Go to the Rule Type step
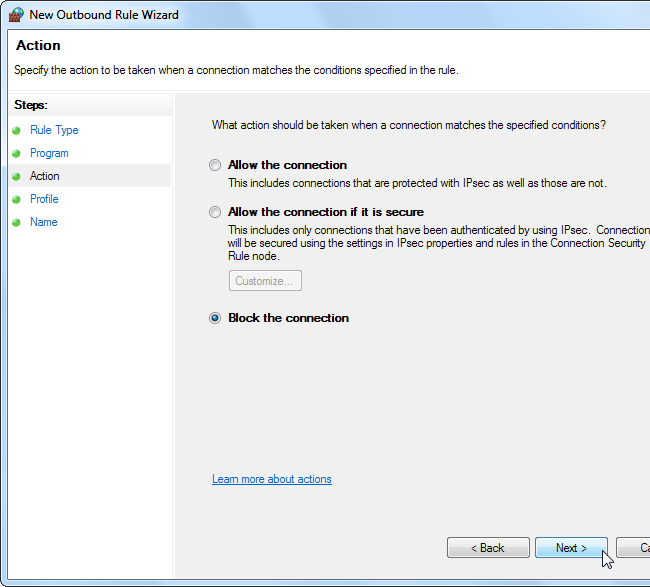 [54, 130]
